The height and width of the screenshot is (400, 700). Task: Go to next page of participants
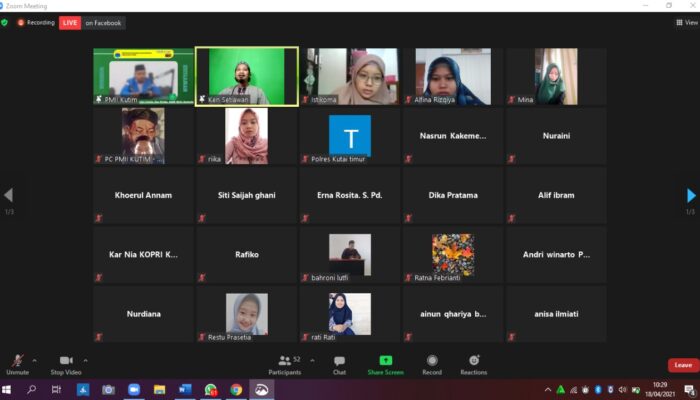coord(691,195)
